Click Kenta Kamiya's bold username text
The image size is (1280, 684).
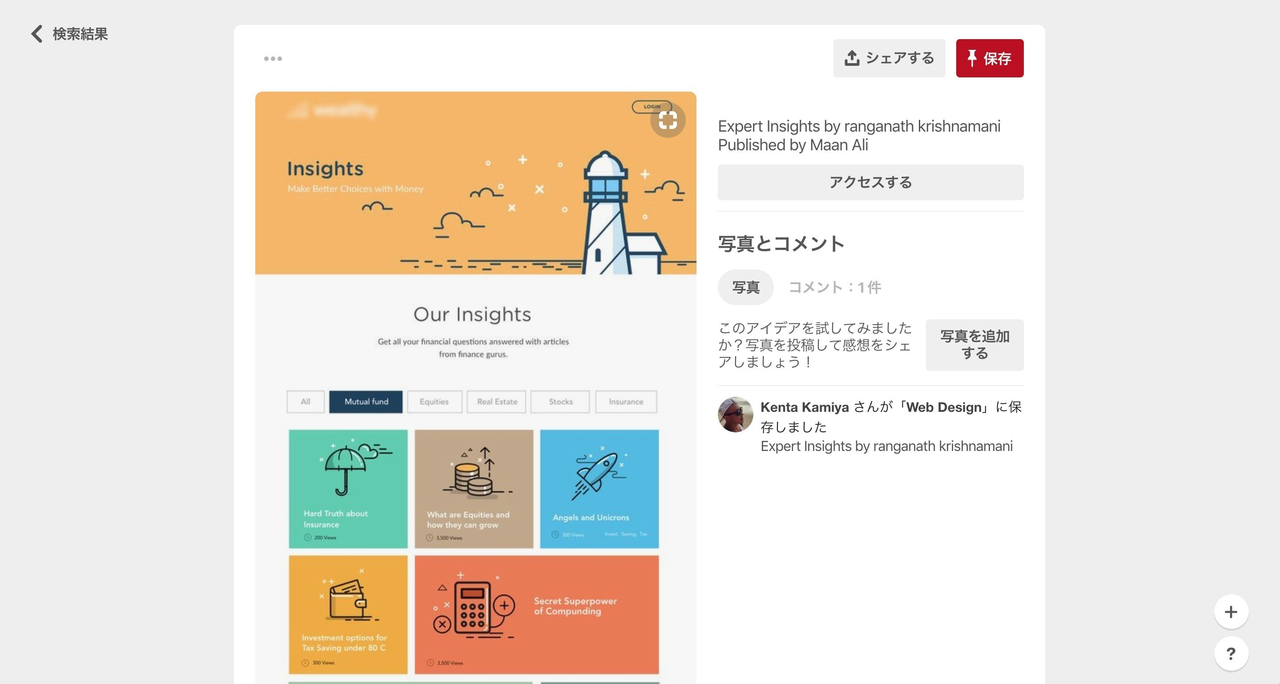[x=803, y=406]
